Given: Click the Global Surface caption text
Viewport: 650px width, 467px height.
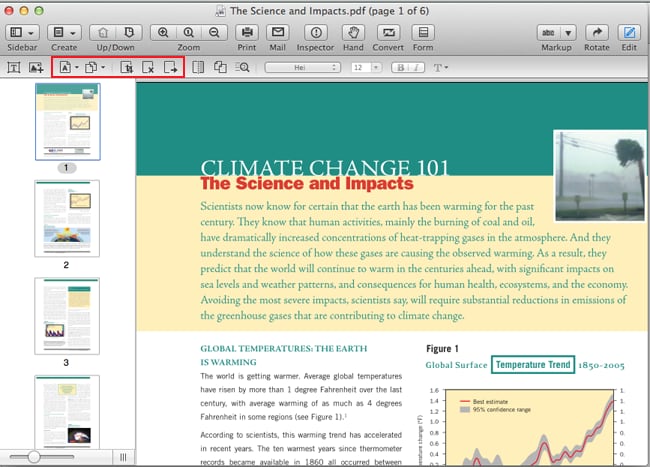Looking at the screenshot, I should pos(456,365).
